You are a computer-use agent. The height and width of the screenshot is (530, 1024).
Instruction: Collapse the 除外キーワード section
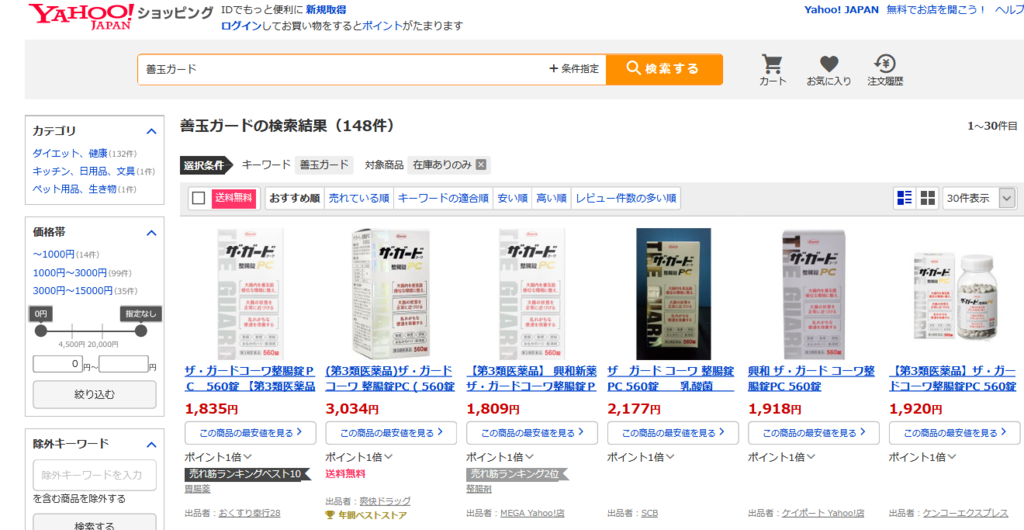click(152, 444)
